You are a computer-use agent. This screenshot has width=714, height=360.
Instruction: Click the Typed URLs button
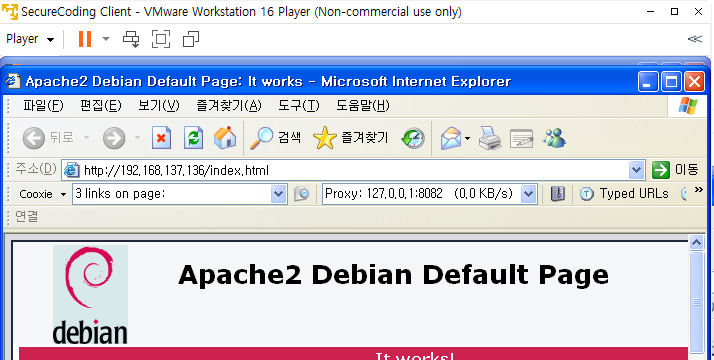pos(624,194)
